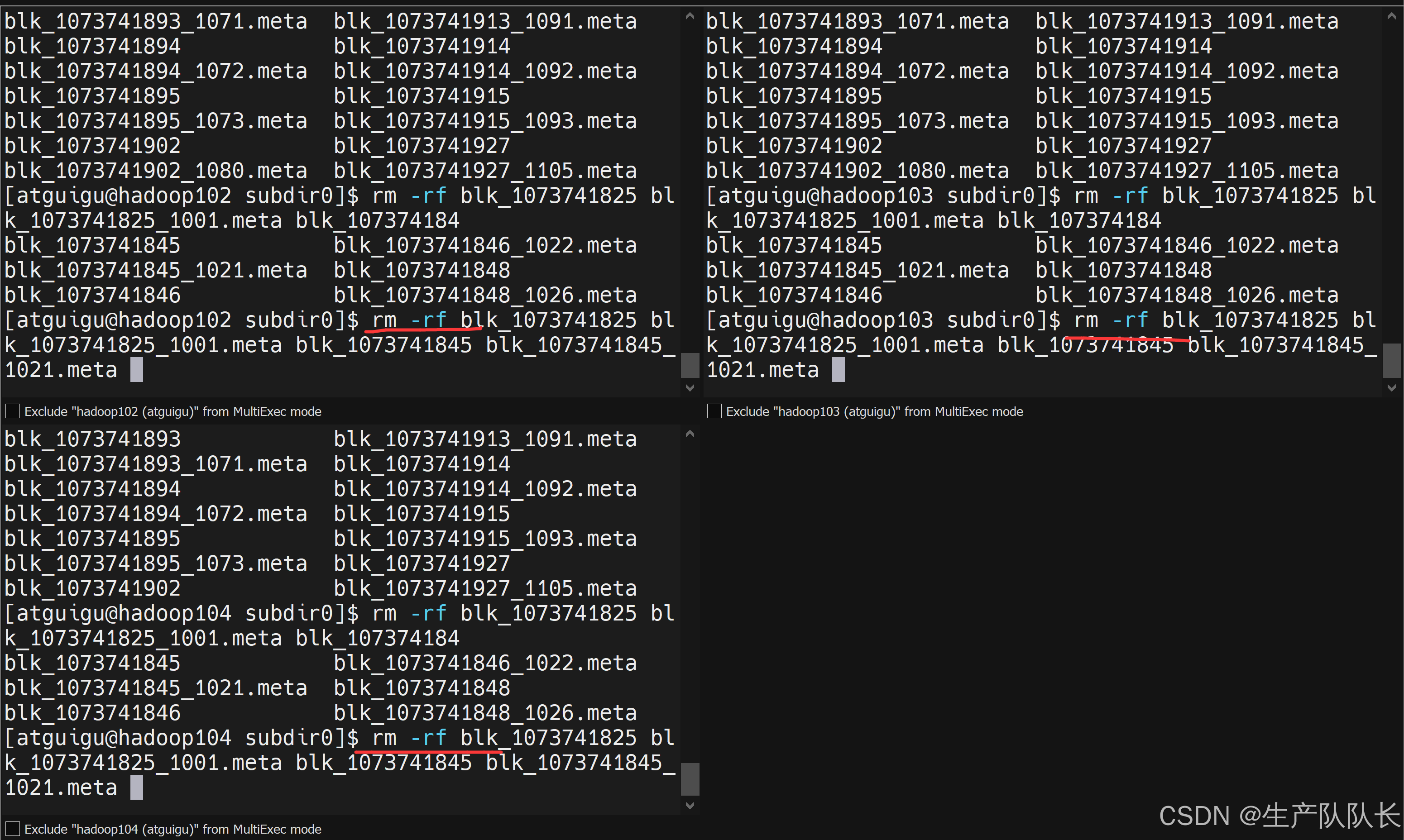Screen dimensions: 1404x840
Task: Grab the scrollbar thumb in the hadoop103 pane
Action: (x=1391, y=361)
